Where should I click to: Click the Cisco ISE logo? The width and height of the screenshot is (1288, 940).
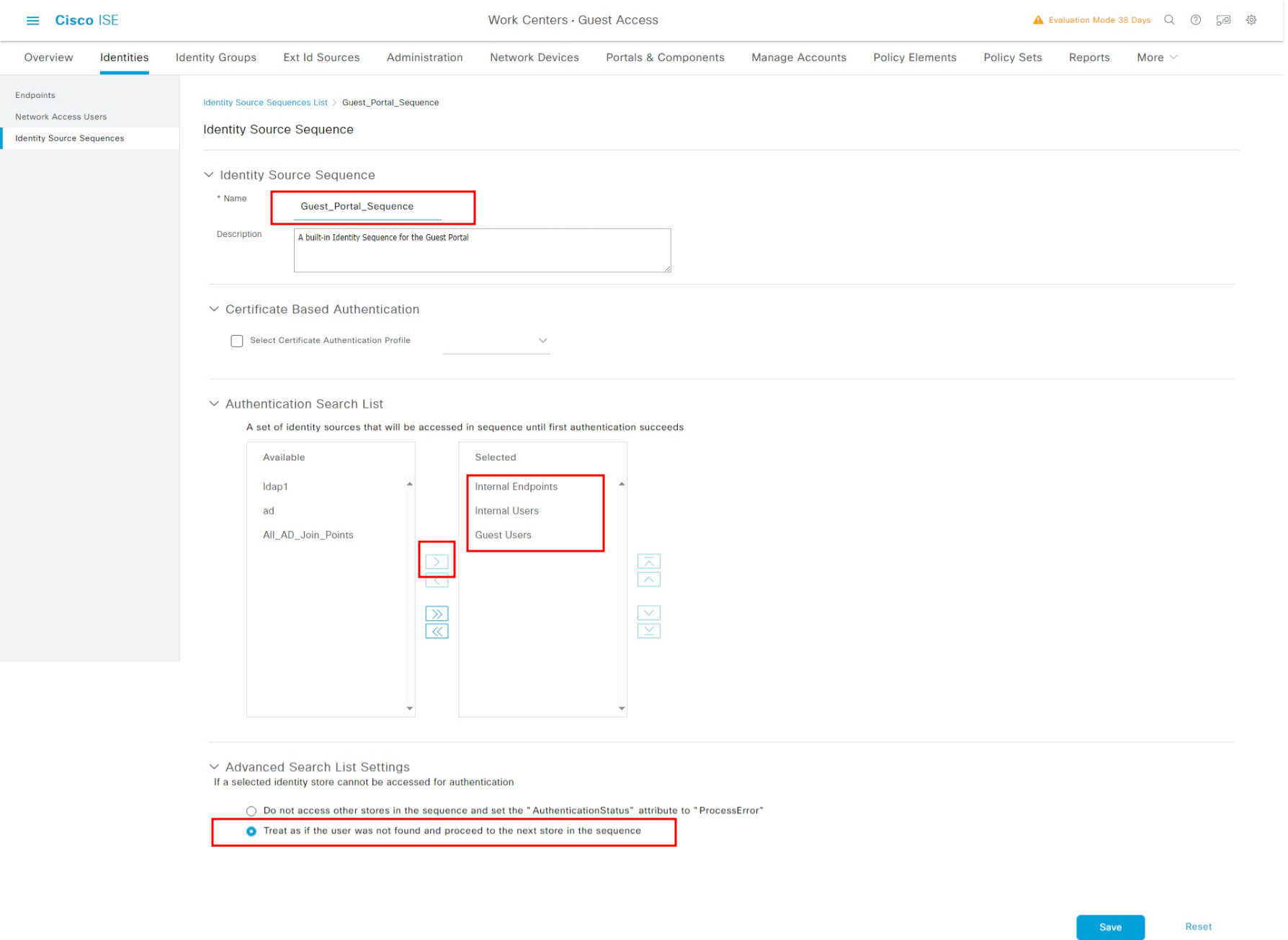(86, 20)
